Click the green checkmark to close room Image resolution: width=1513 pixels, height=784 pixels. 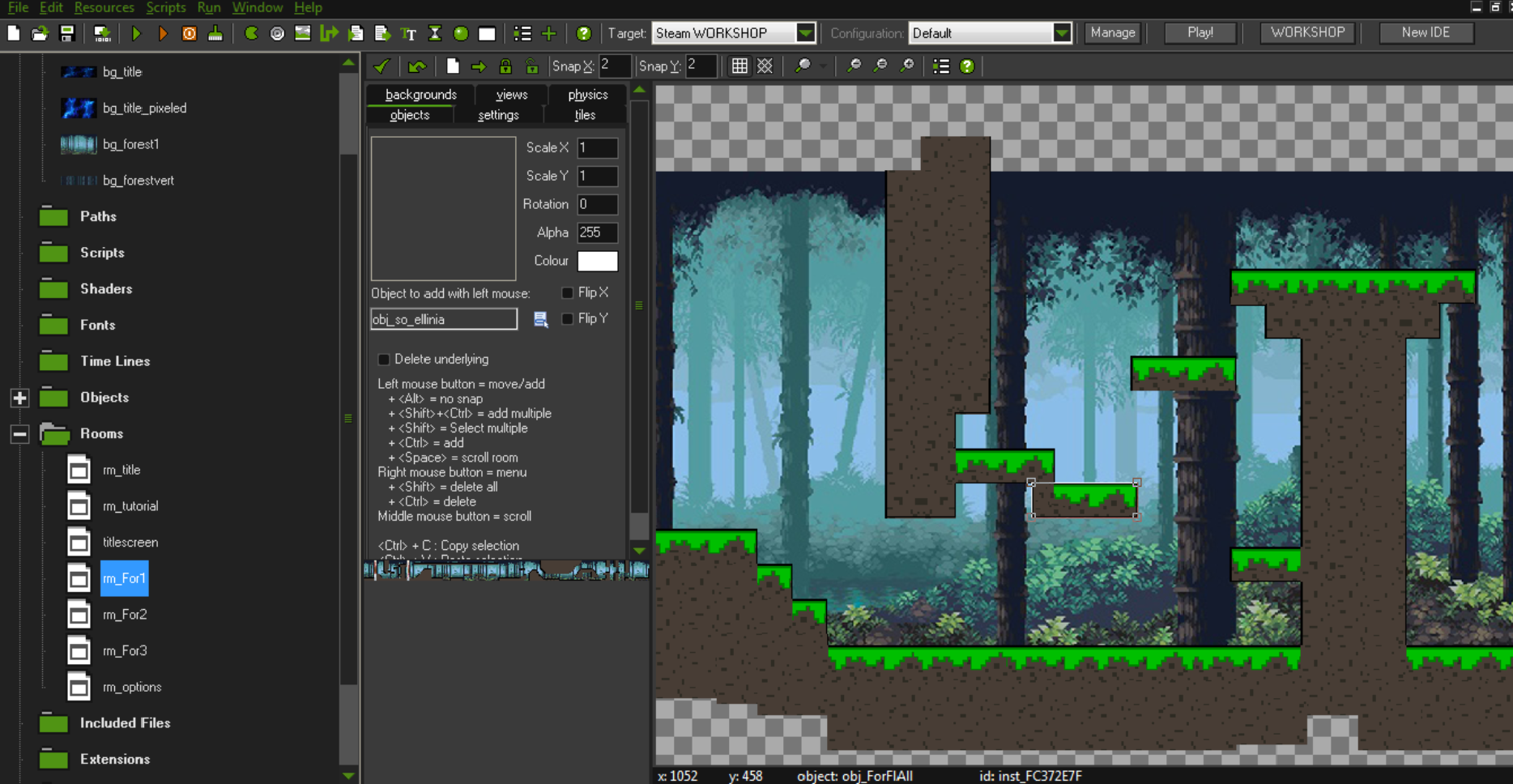[x=381, y=66]
